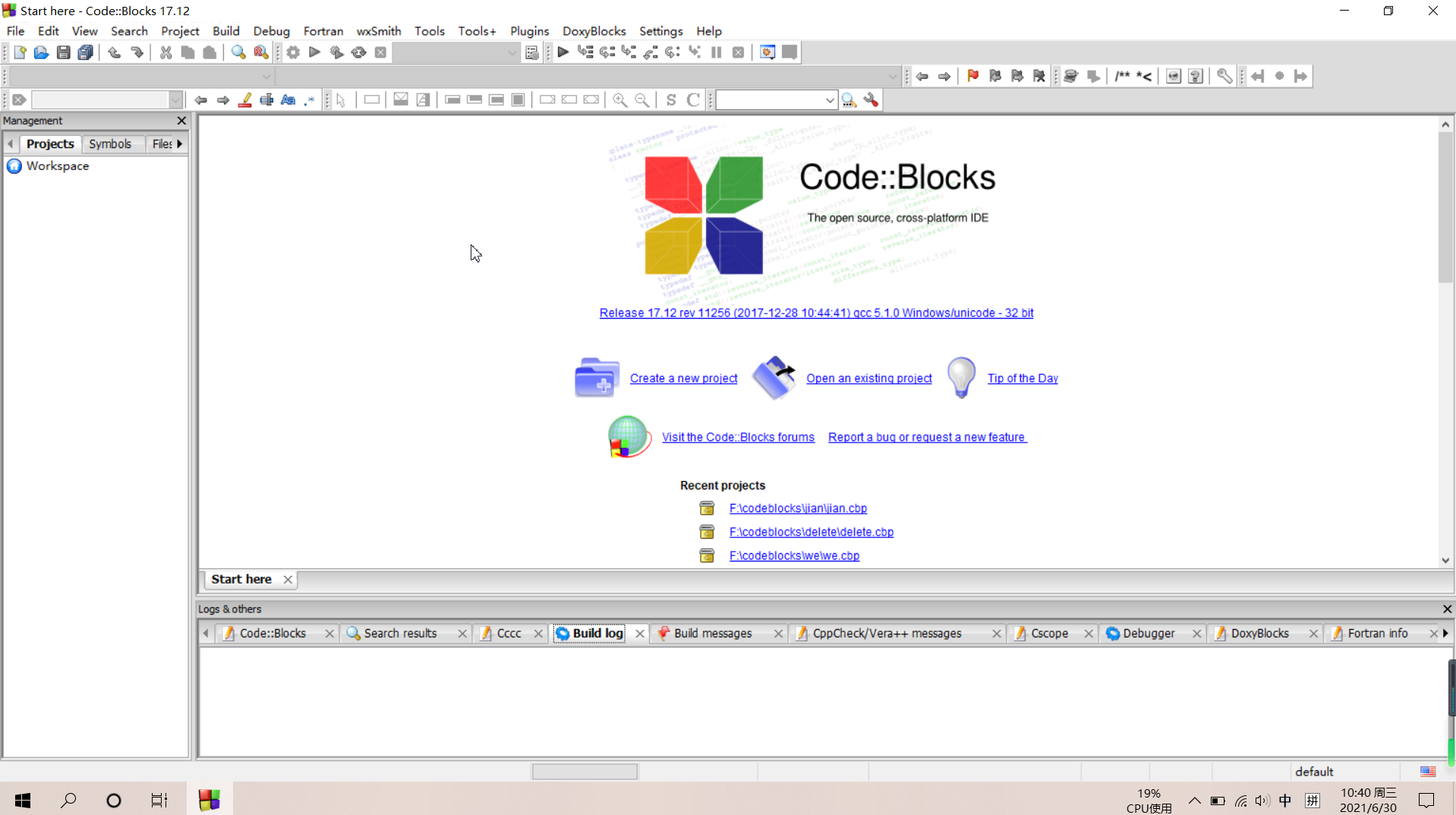Click the Undo arrow icon
1456x815 pixels.
(115, 52)
